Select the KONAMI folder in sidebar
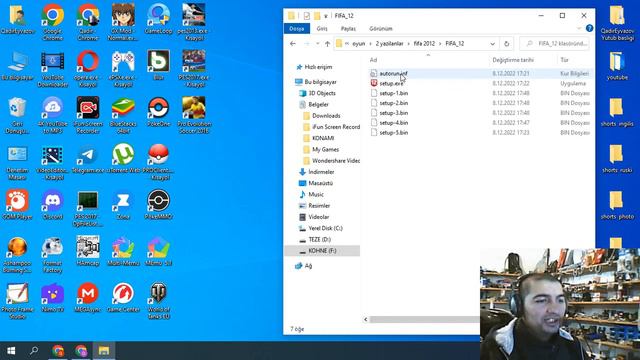This screenshot has height=360, width=640. [x=323, y=138]
